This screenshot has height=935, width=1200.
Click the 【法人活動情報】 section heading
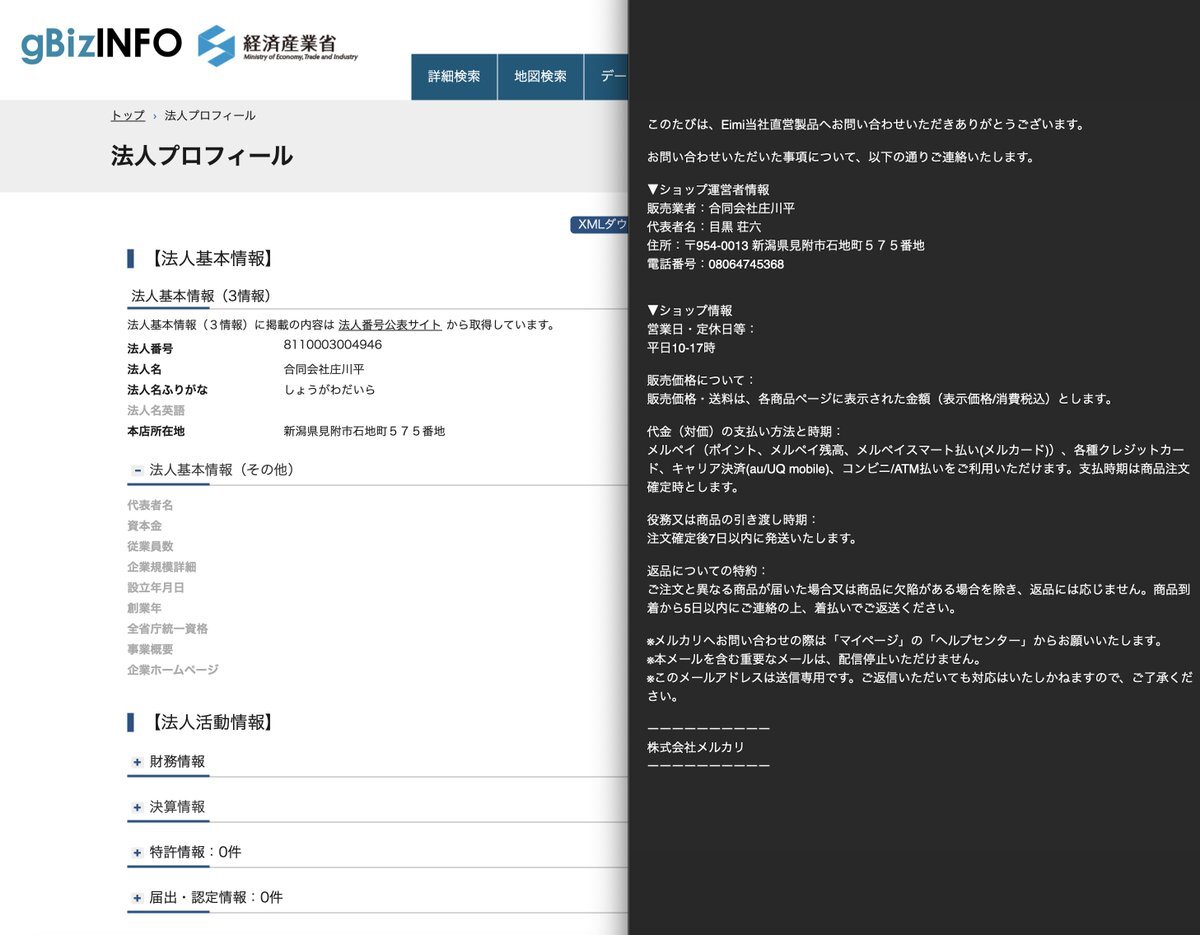coord(210,722)
